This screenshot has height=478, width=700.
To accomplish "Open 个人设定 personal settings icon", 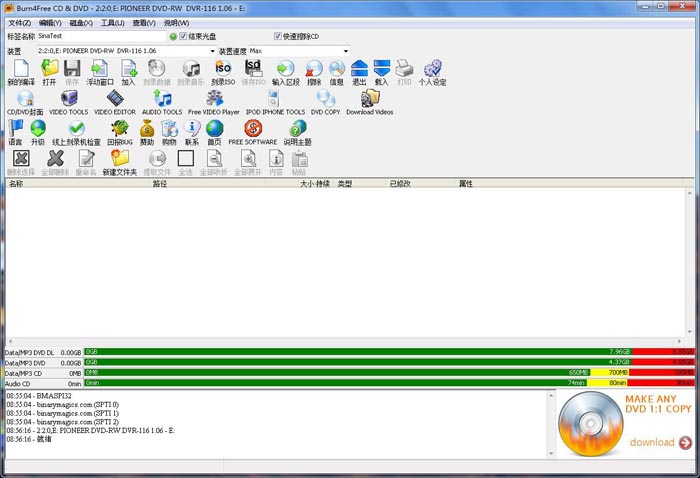I will coord(432,73).
